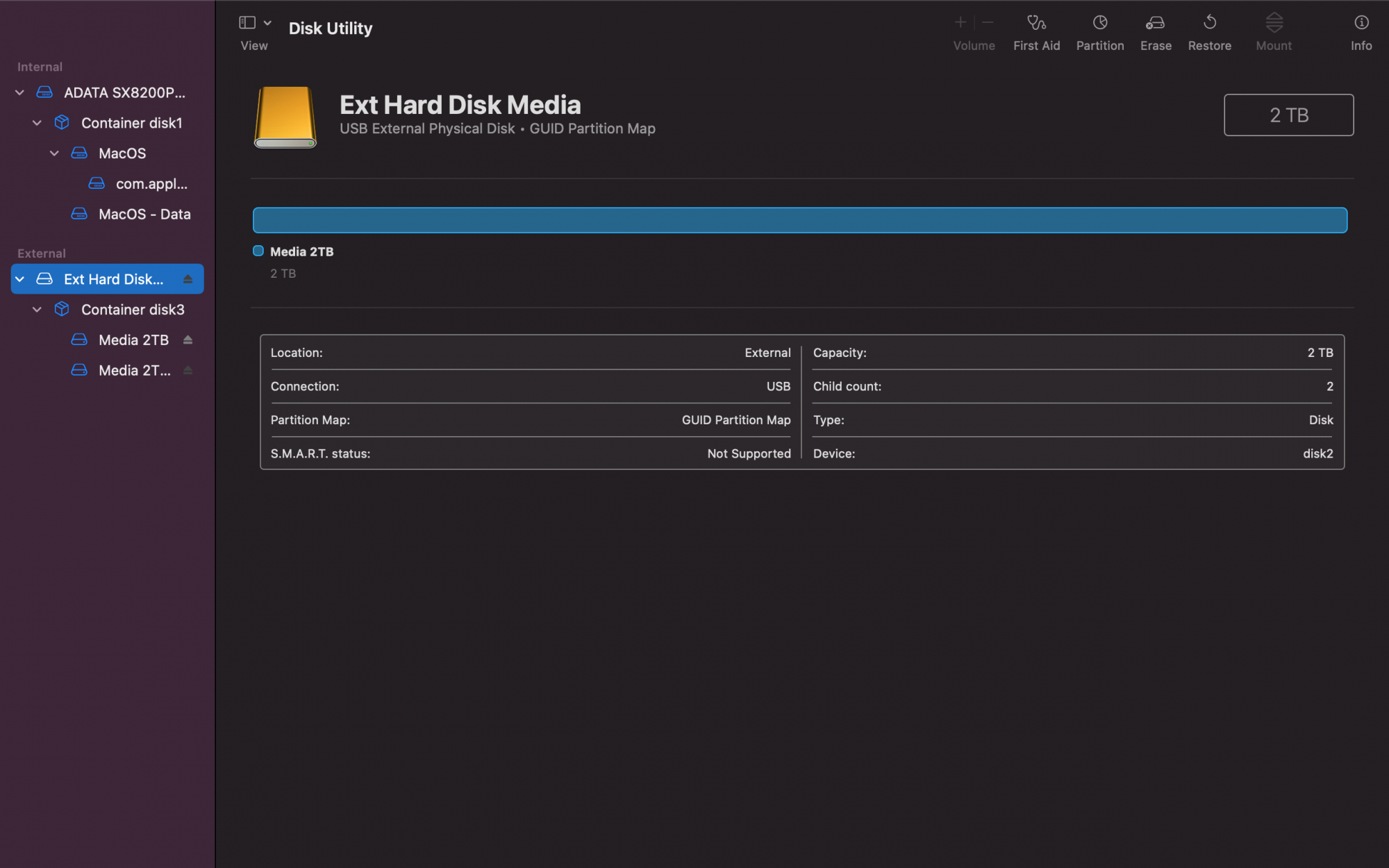Screen dimensions: 1389x868
Task: Expand the Ext Hard Disk... sidebar item
Action: click(20, 278)
